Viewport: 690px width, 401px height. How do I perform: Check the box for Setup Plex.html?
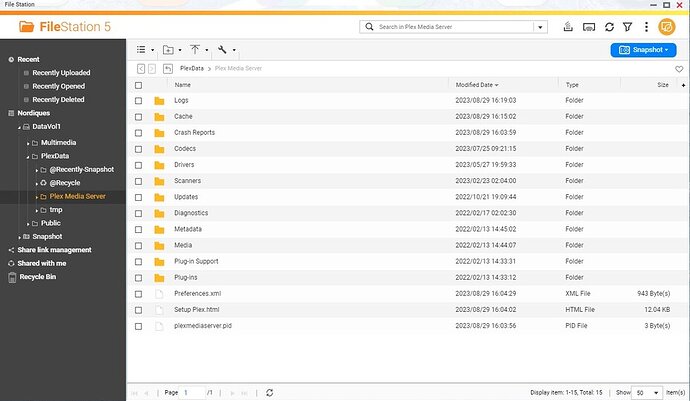point(139,310)
